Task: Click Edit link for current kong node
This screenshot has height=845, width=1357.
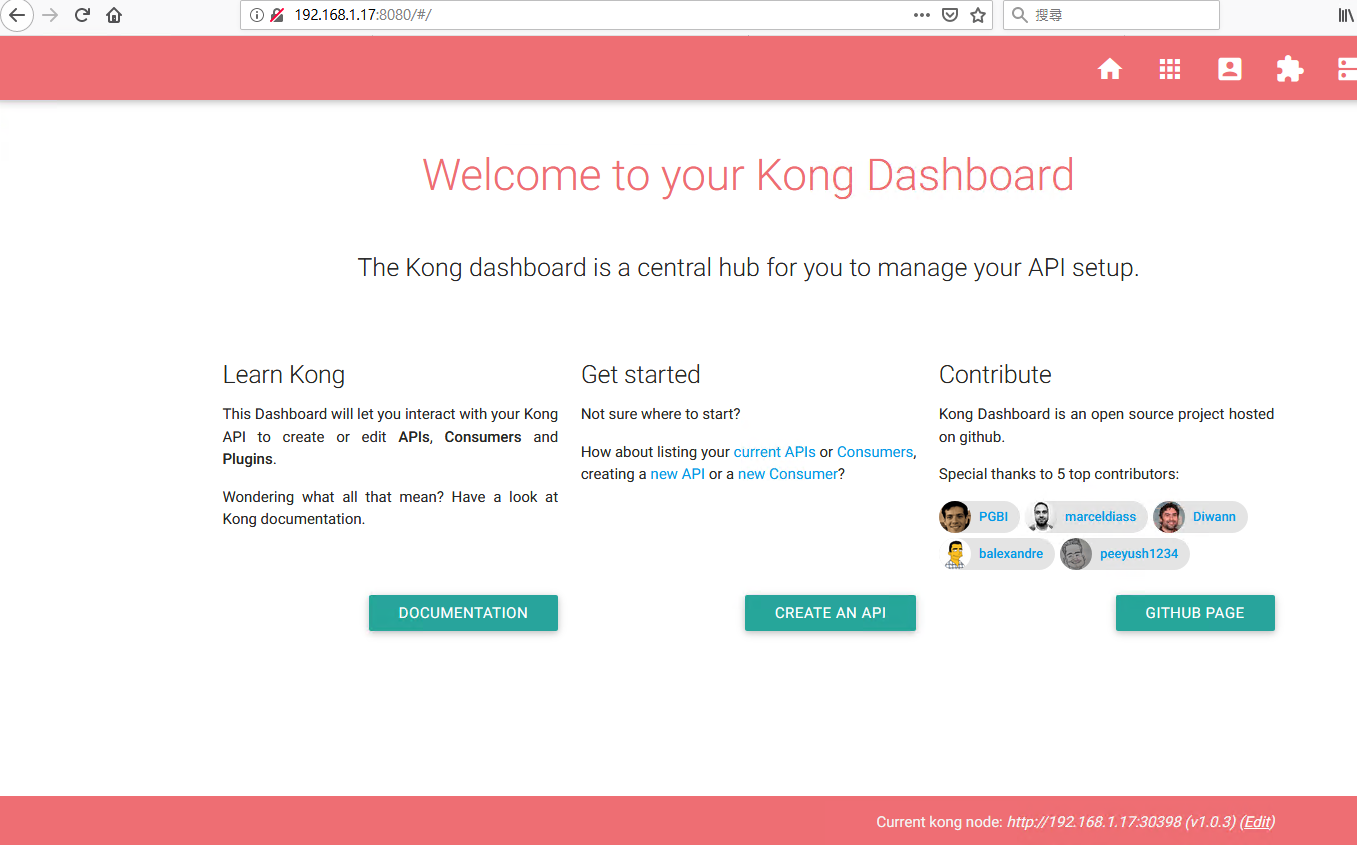Action: 1257,822
